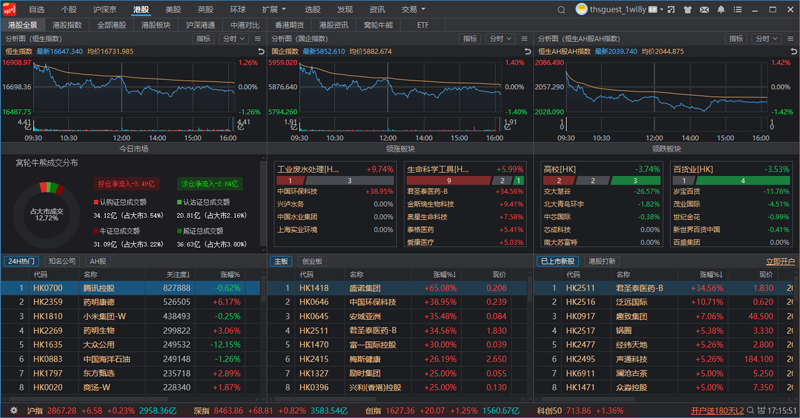Open the settings gear in status bar

tap(14, 410)
